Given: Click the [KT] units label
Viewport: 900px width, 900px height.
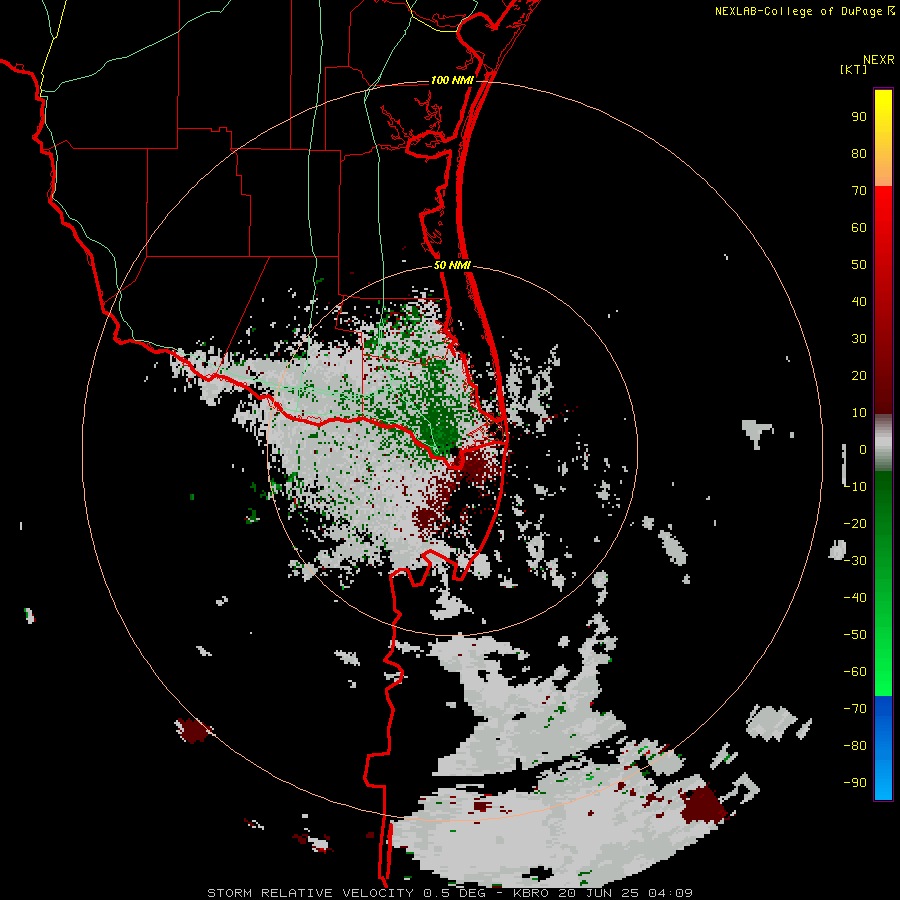Looking at the screenshot, I should pyautogui.click(x=854, y=69).
